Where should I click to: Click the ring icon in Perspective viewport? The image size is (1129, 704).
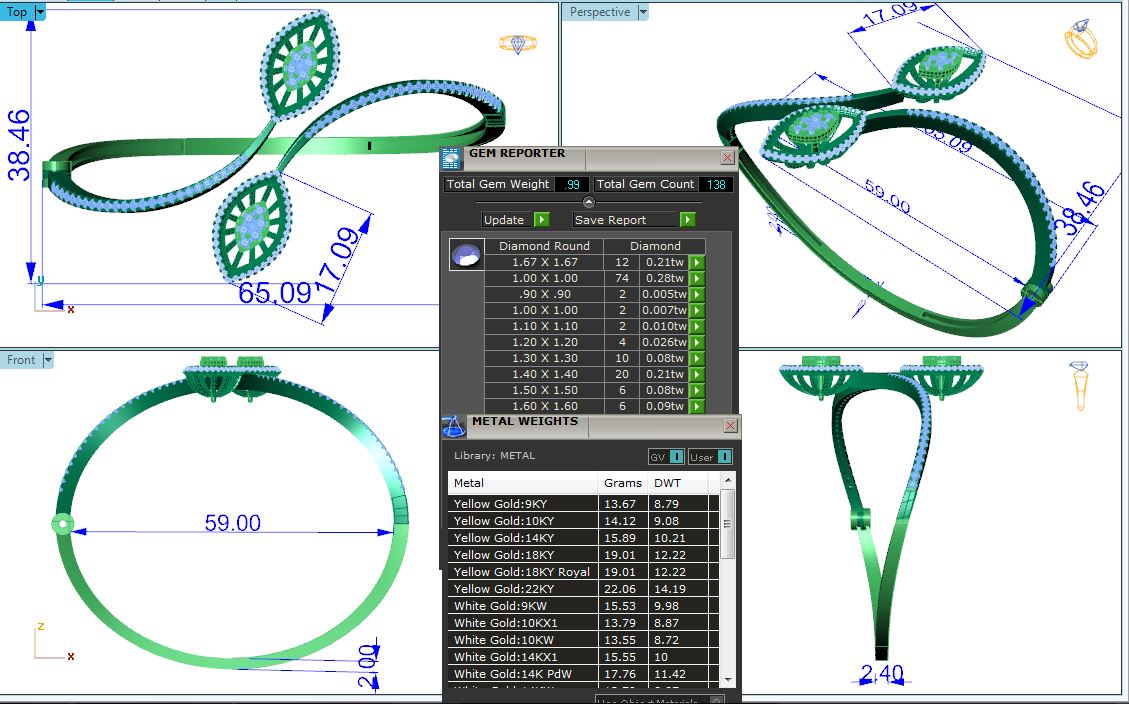[1081, 39]
